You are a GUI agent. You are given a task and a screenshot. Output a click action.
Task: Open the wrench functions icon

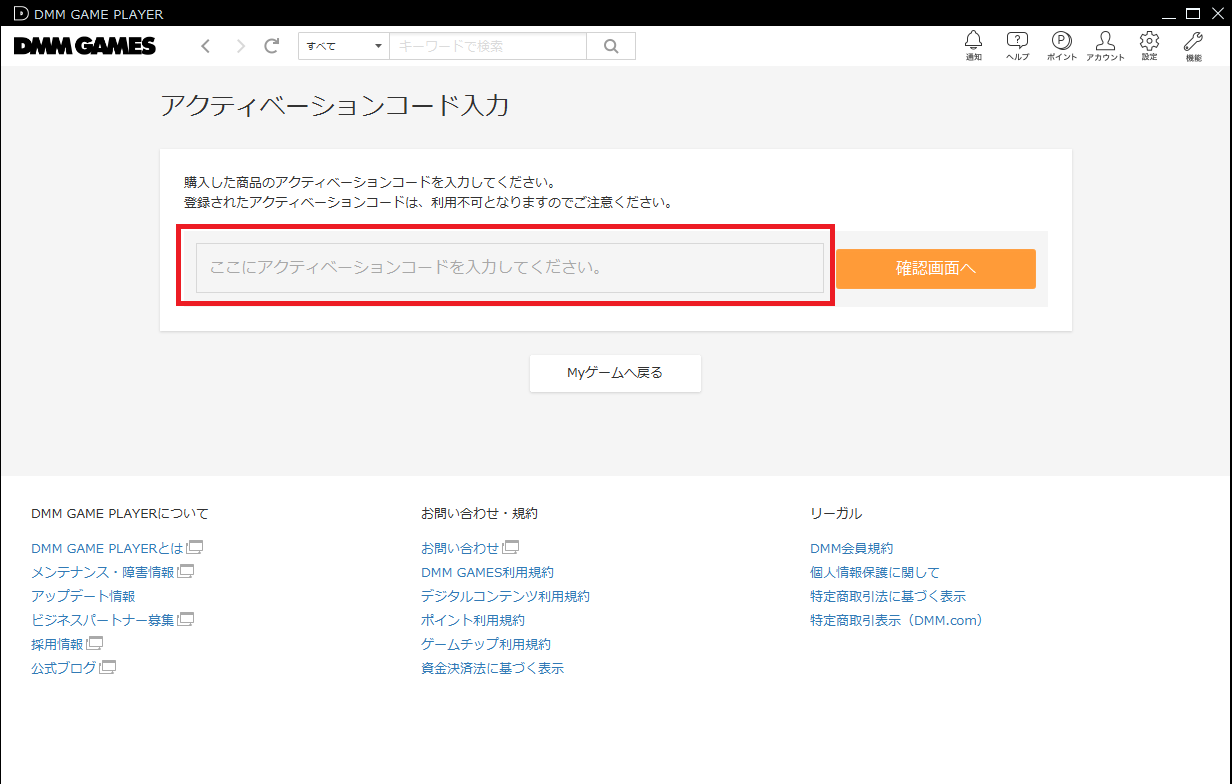click(1193, 45)
